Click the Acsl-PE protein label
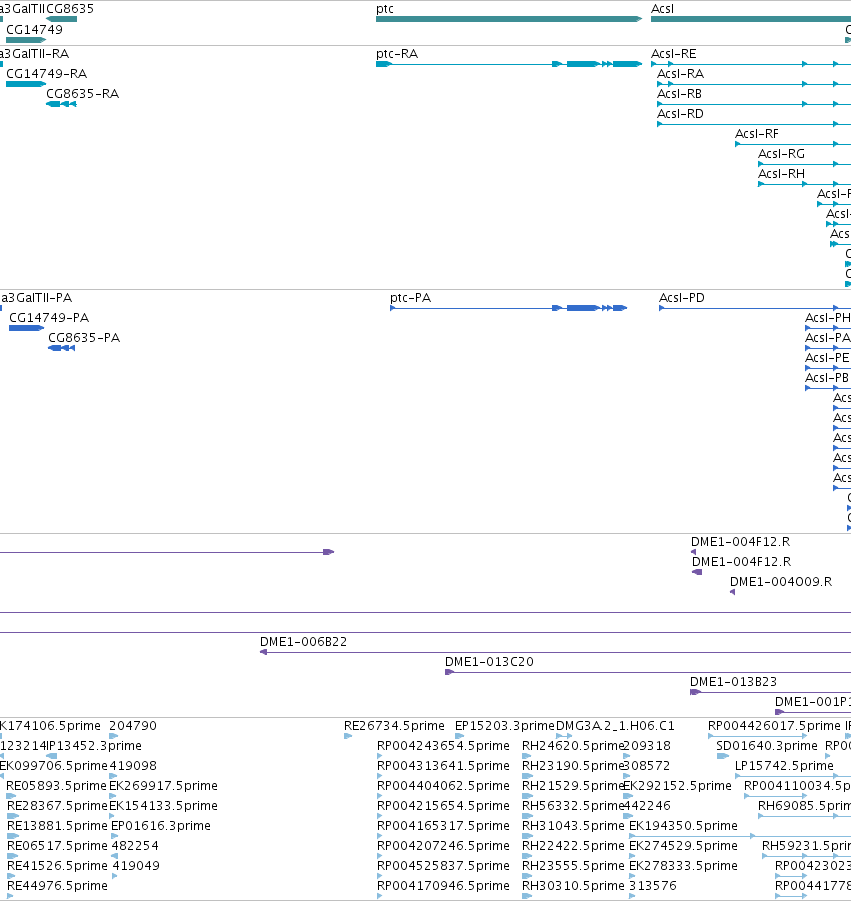Image resolution: width=851 pixels, height=901 pixels. [827, 359]
